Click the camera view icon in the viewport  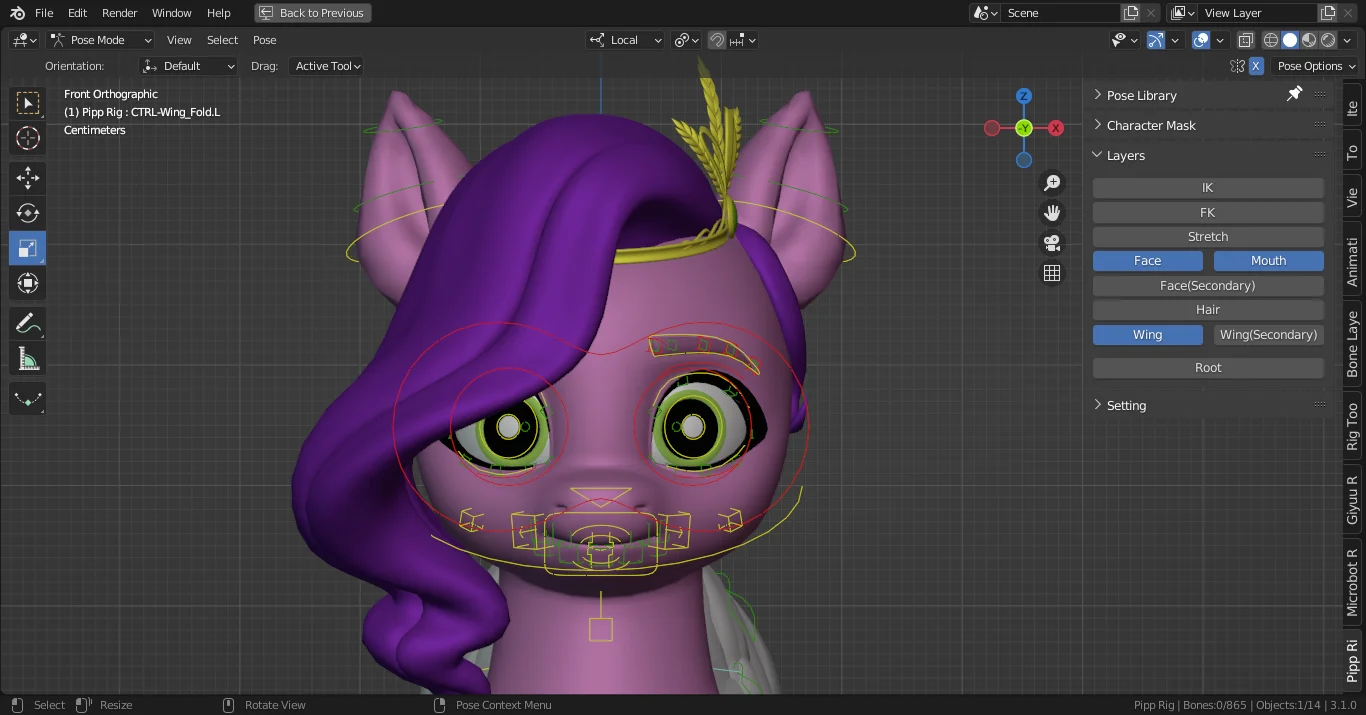(1052, 242)
